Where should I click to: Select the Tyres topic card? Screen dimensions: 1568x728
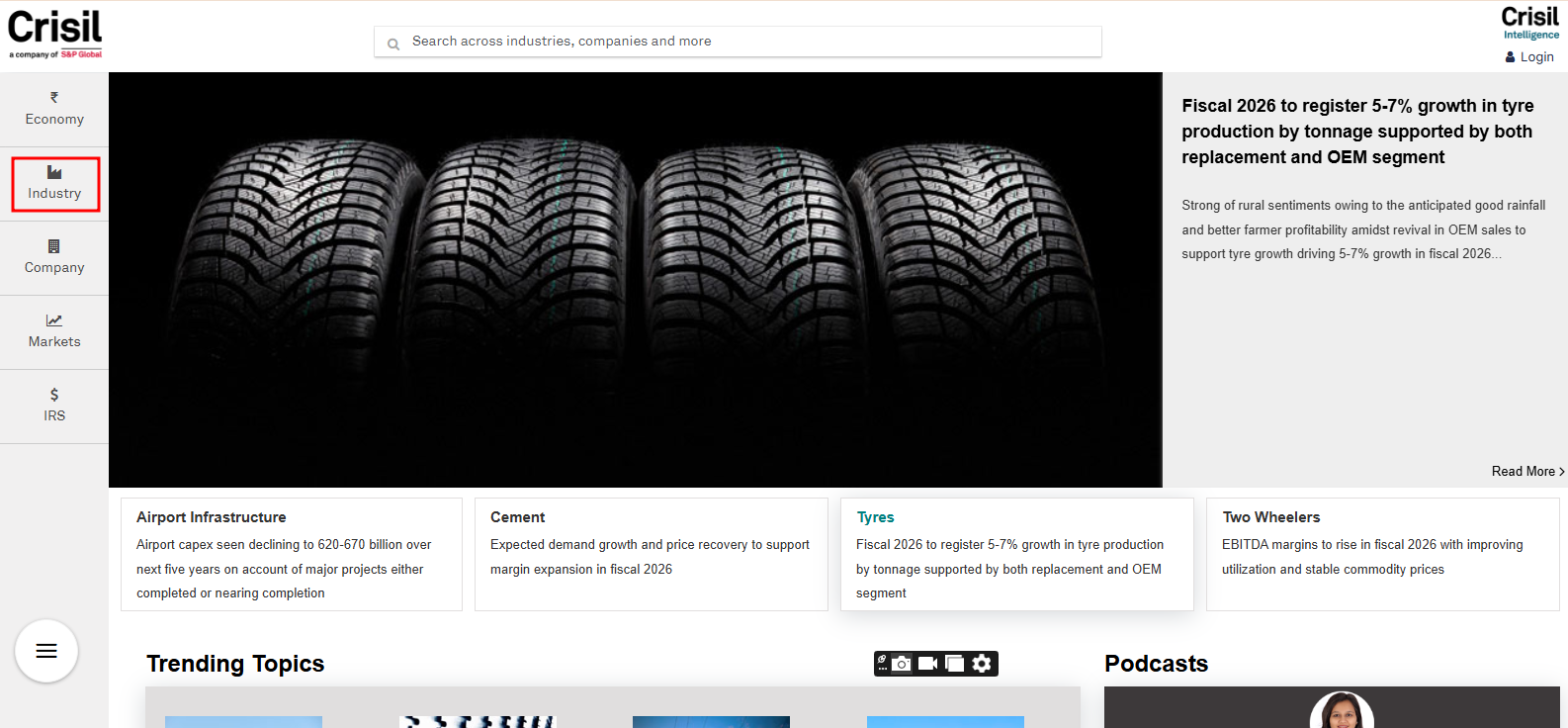tap(1016, 554)
